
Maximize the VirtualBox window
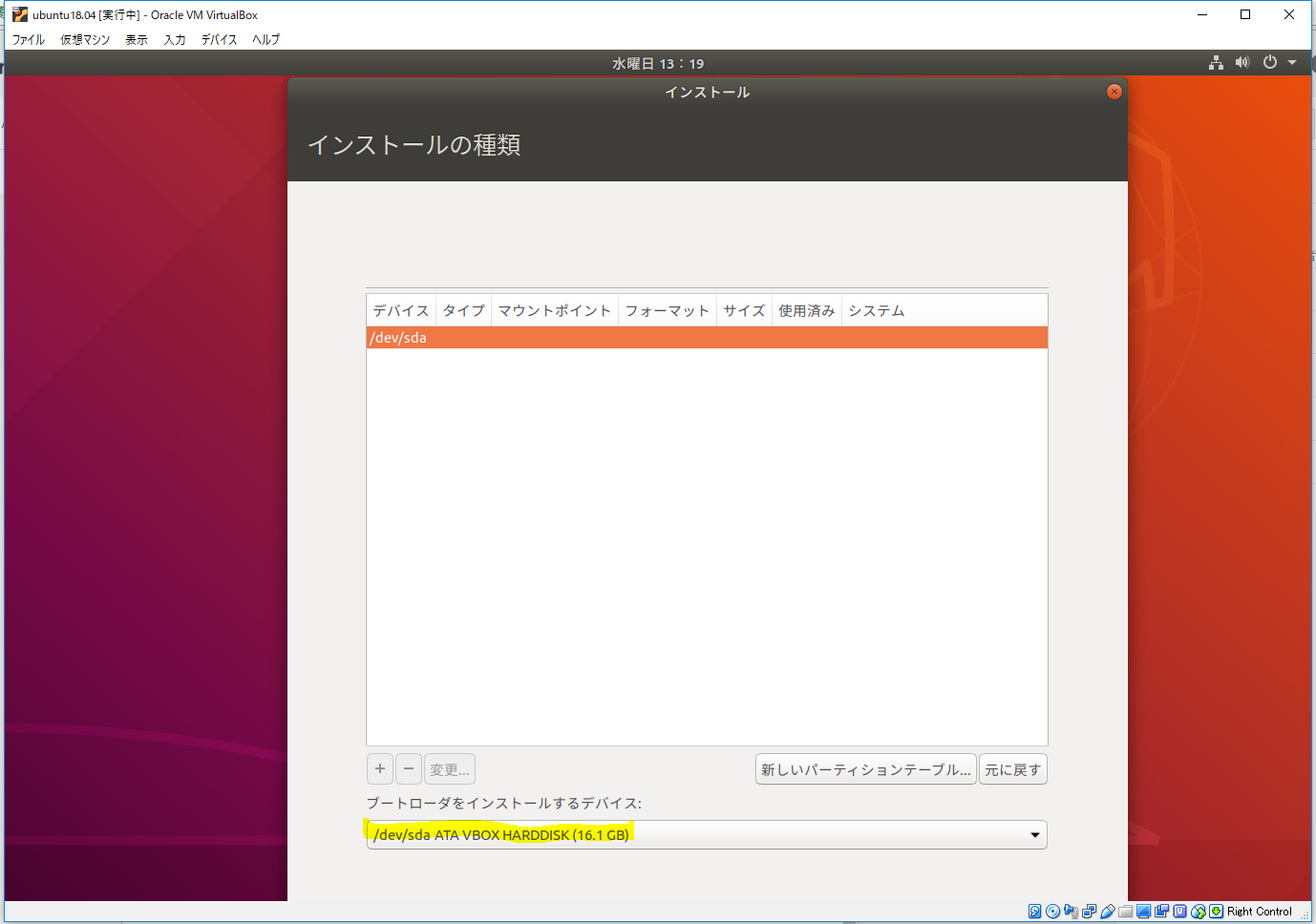click(1245, 14)
